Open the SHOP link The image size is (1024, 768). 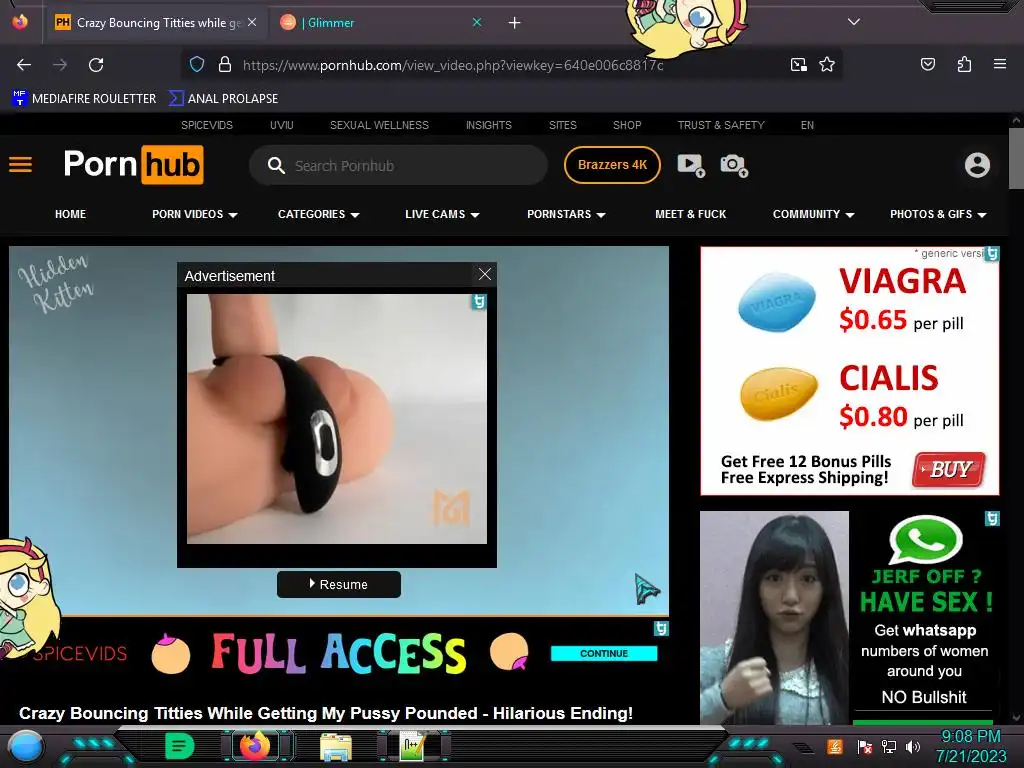click(x=627, y=125)
